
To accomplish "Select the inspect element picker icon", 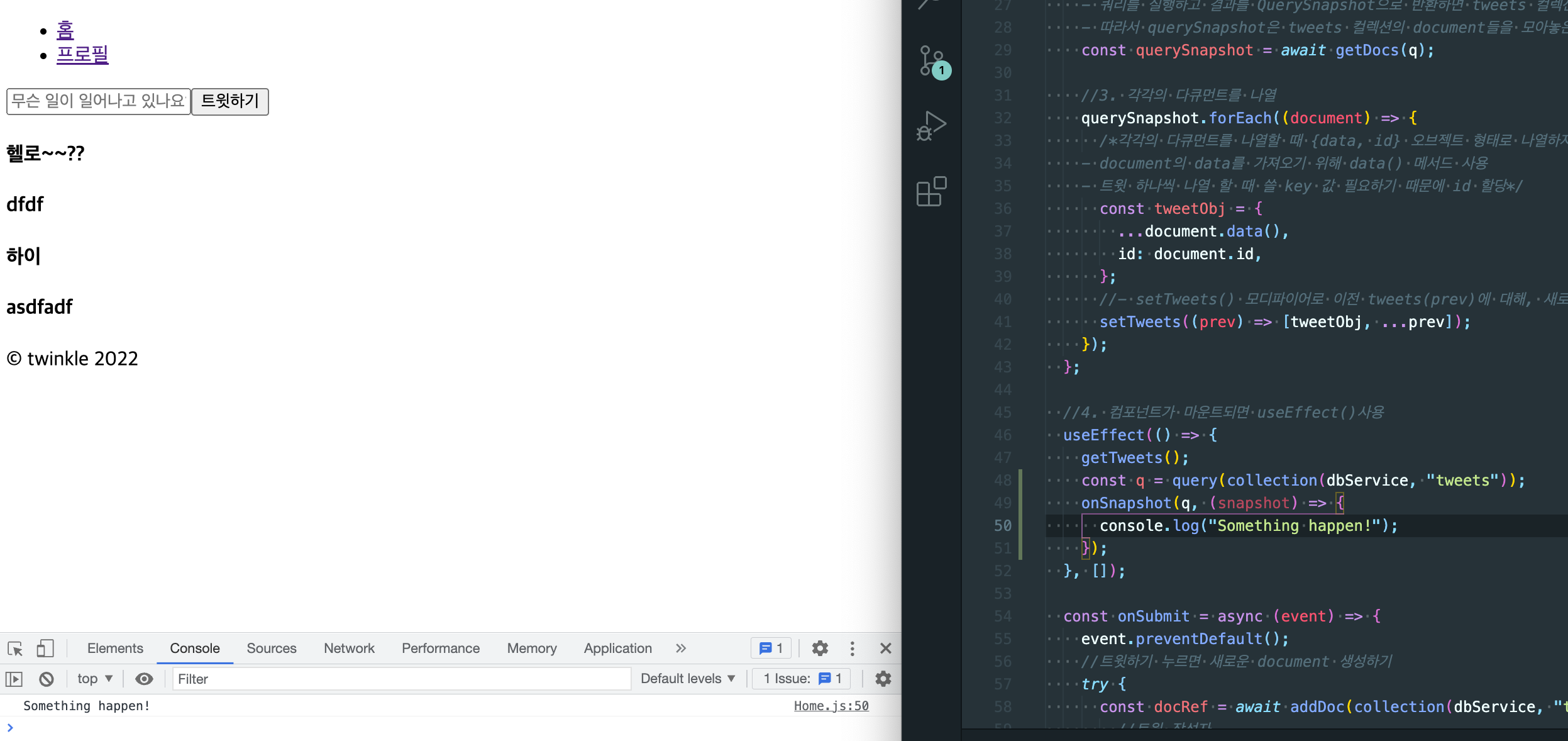I will coord(15,649).
